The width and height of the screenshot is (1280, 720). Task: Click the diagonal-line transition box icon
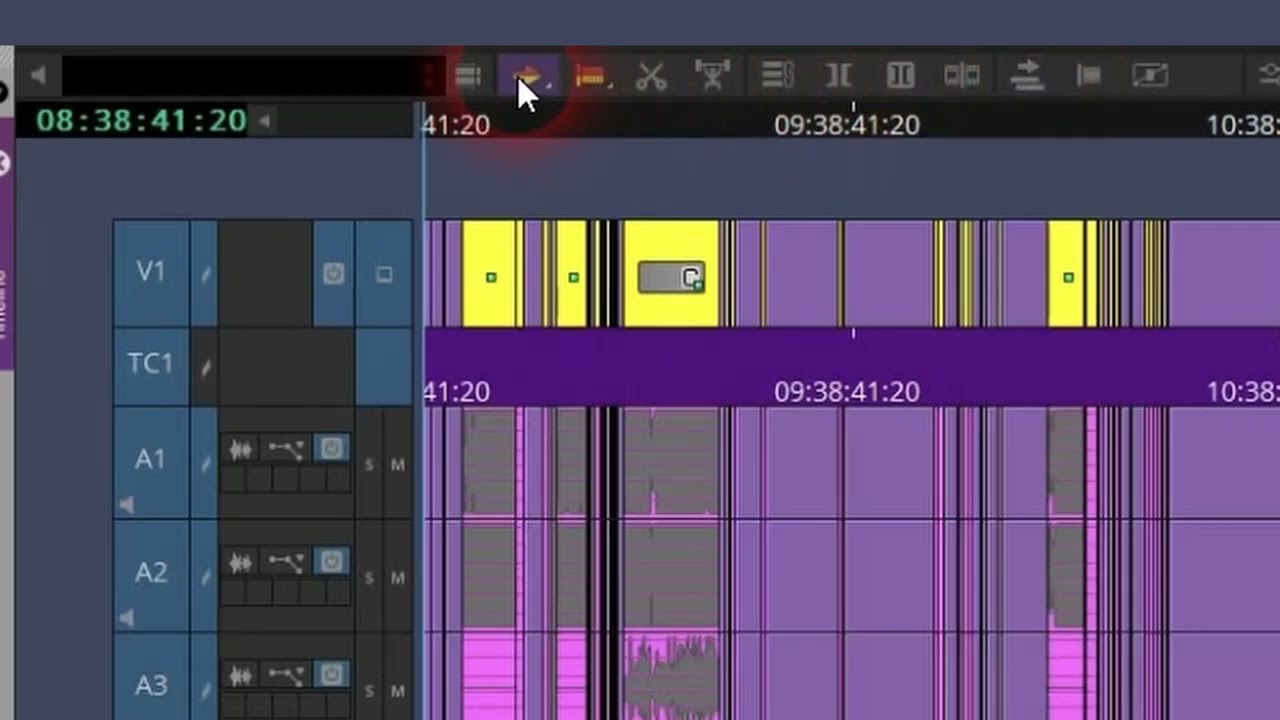point(1150,75)
